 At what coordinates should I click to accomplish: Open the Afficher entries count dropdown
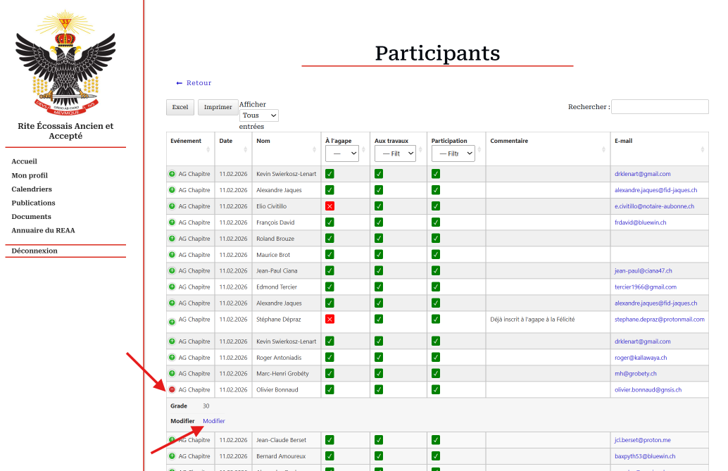pyautogui.click(x=258, y=116)
